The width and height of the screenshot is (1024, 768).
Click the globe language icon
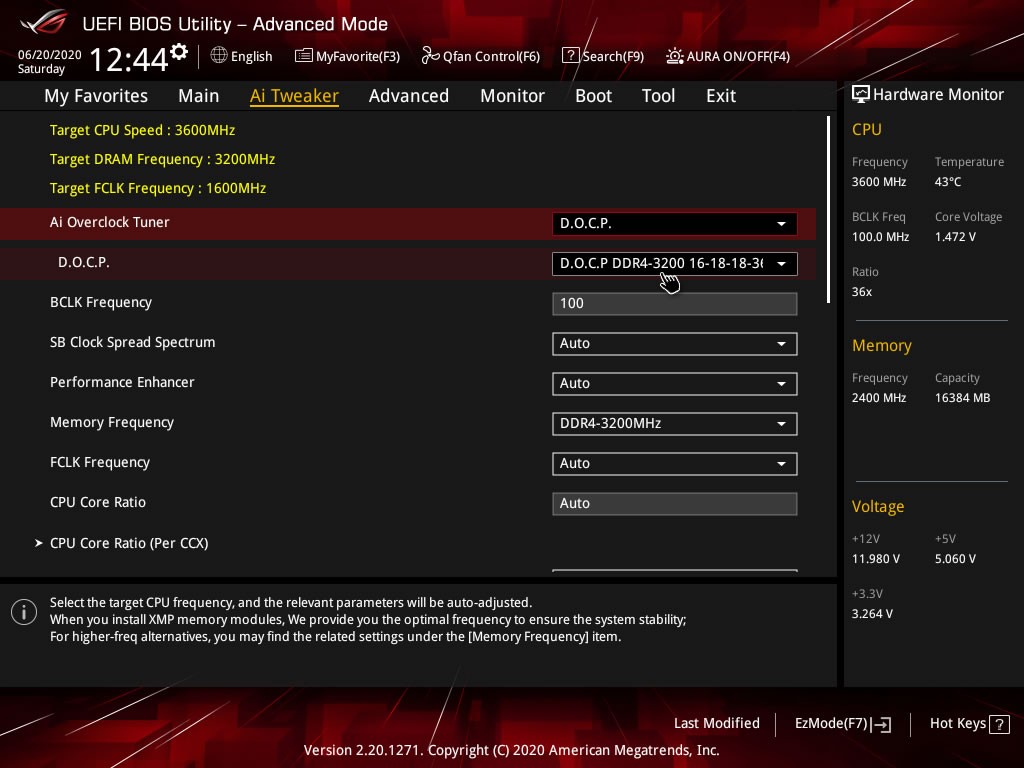pyautogui.click(x=219, y=56)
